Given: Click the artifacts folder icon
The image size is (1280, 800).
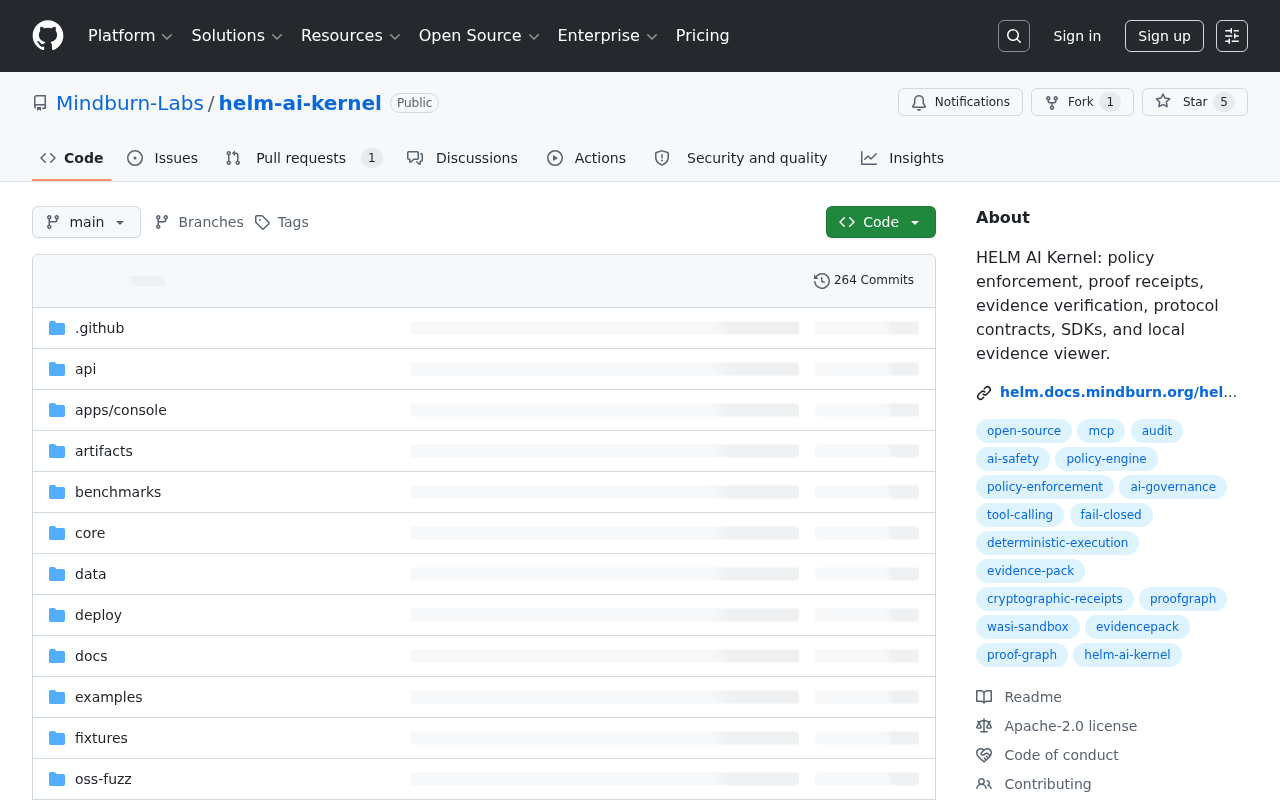Looking at the screenshot, I should (57, 451).
